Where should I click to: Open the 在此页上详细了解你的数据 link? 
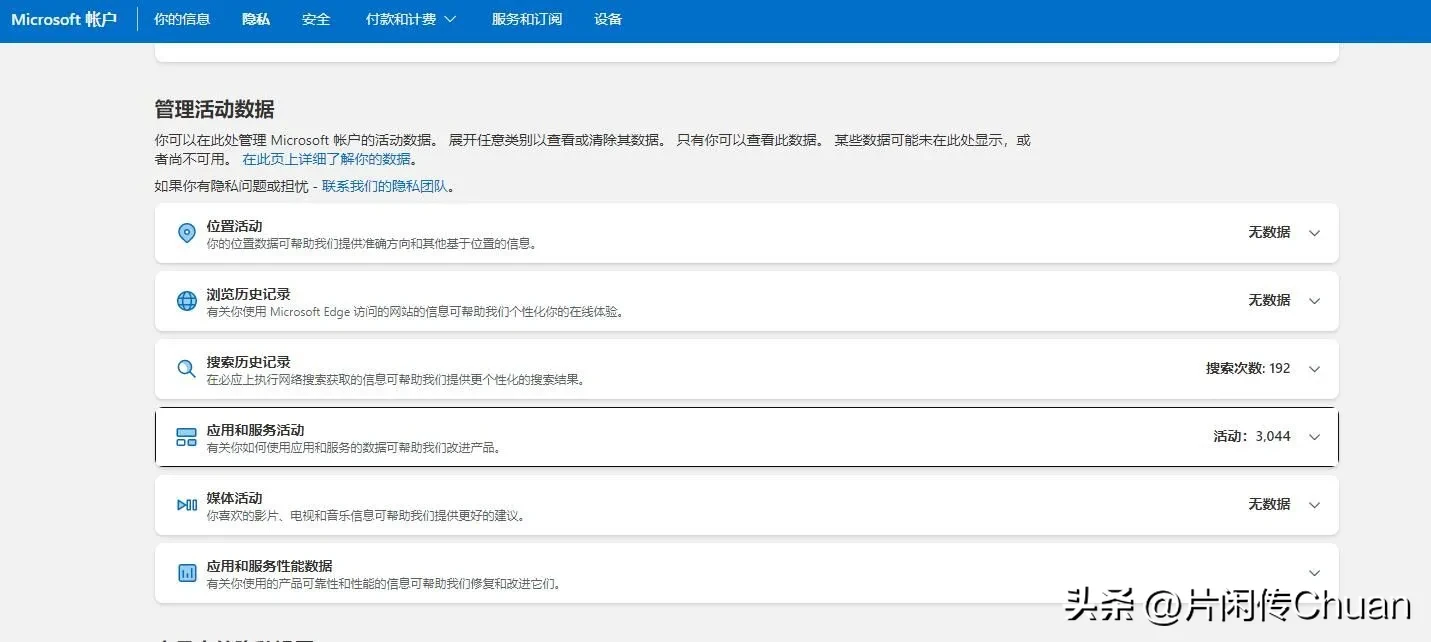[326, 159]
